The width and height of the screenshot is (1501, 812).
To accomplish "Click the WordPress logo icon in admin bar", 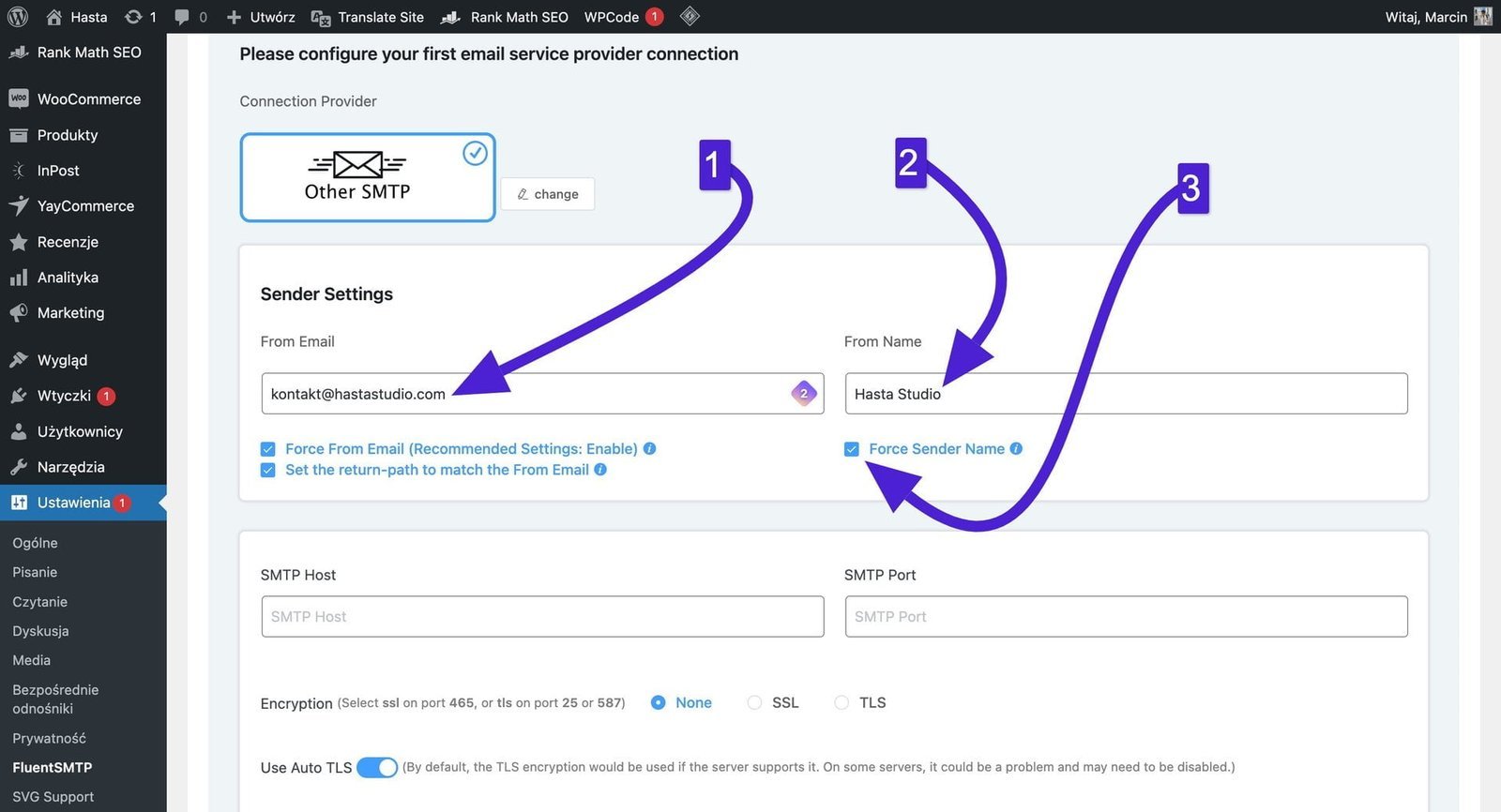I will [17, 17].
